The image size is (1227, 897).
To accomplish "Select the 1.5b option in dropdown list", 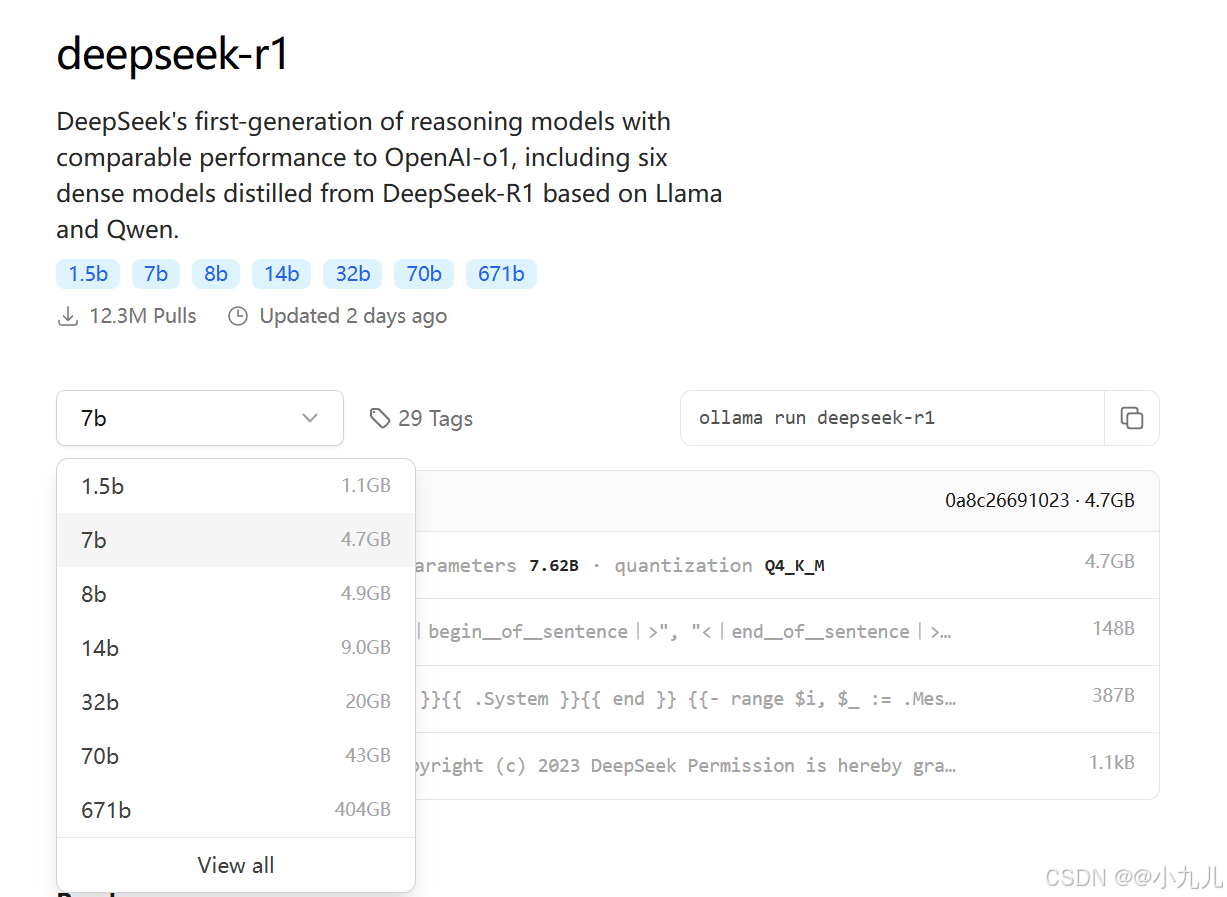I will pos(236,486).
